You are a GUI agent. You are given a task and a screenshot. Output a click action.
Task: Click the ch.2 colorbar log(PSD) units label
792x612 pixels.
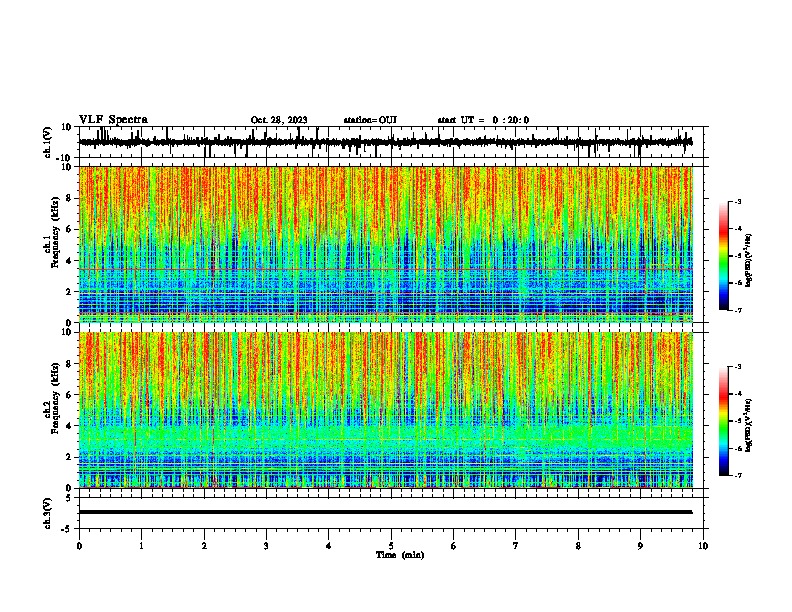[x=748, y=425]
